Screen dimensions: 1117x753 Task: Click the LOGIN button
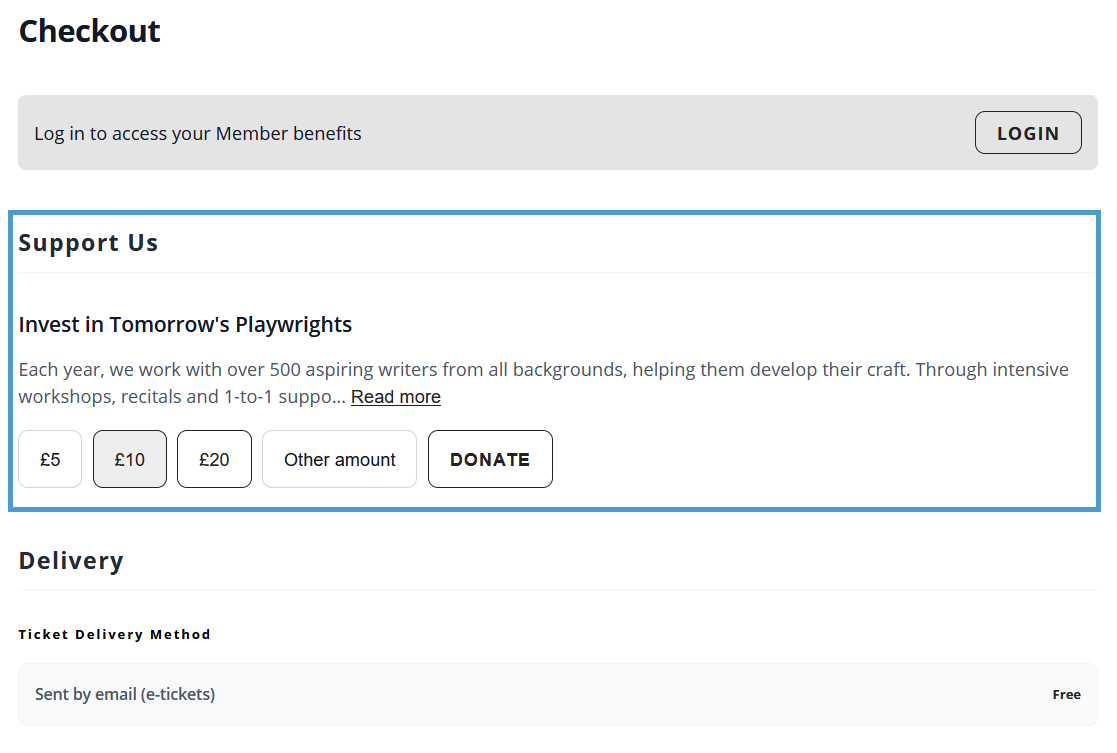coord(1028,133)
